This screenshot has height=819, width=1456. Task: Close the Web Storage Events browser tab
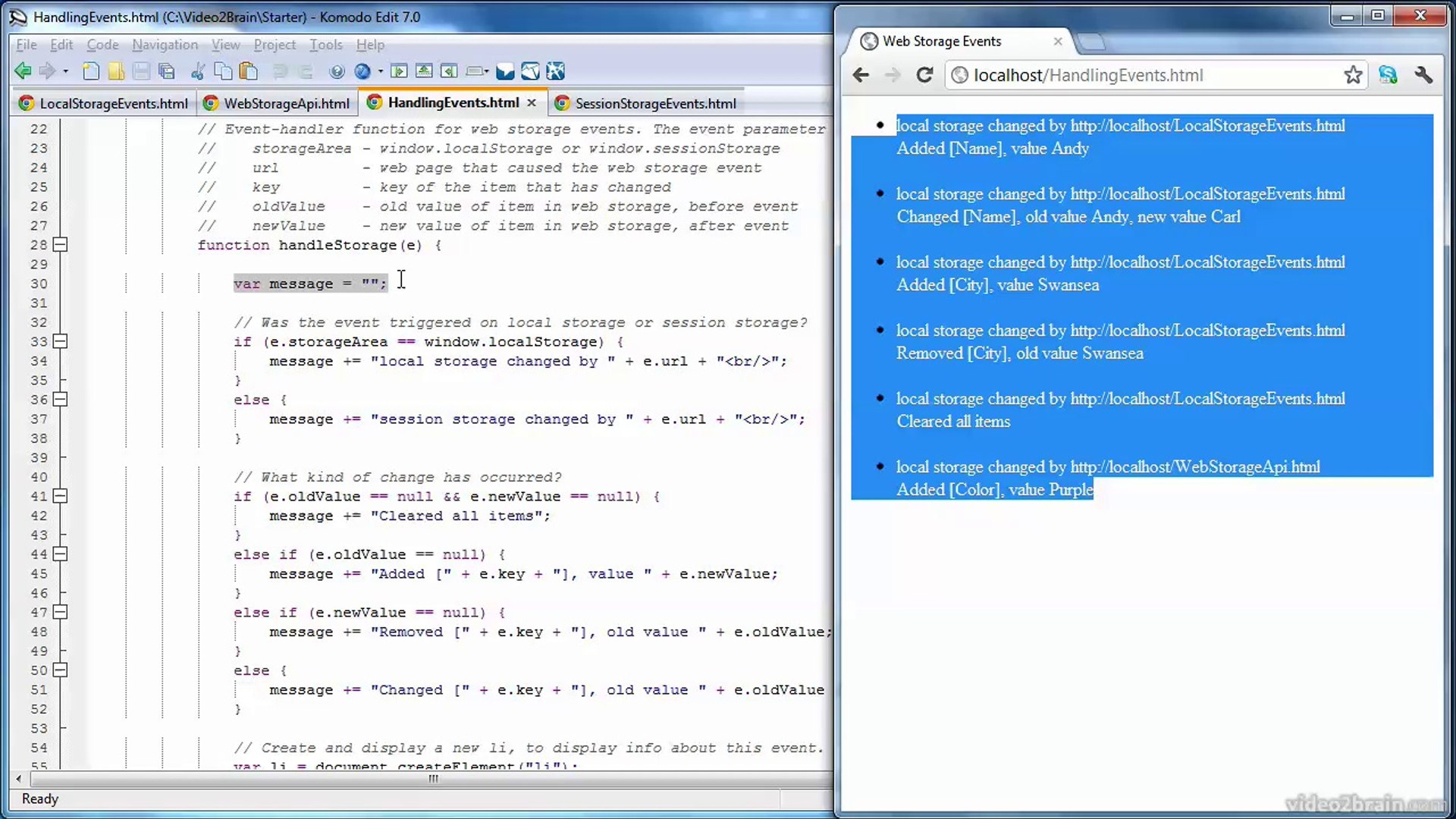(1058, 42)
